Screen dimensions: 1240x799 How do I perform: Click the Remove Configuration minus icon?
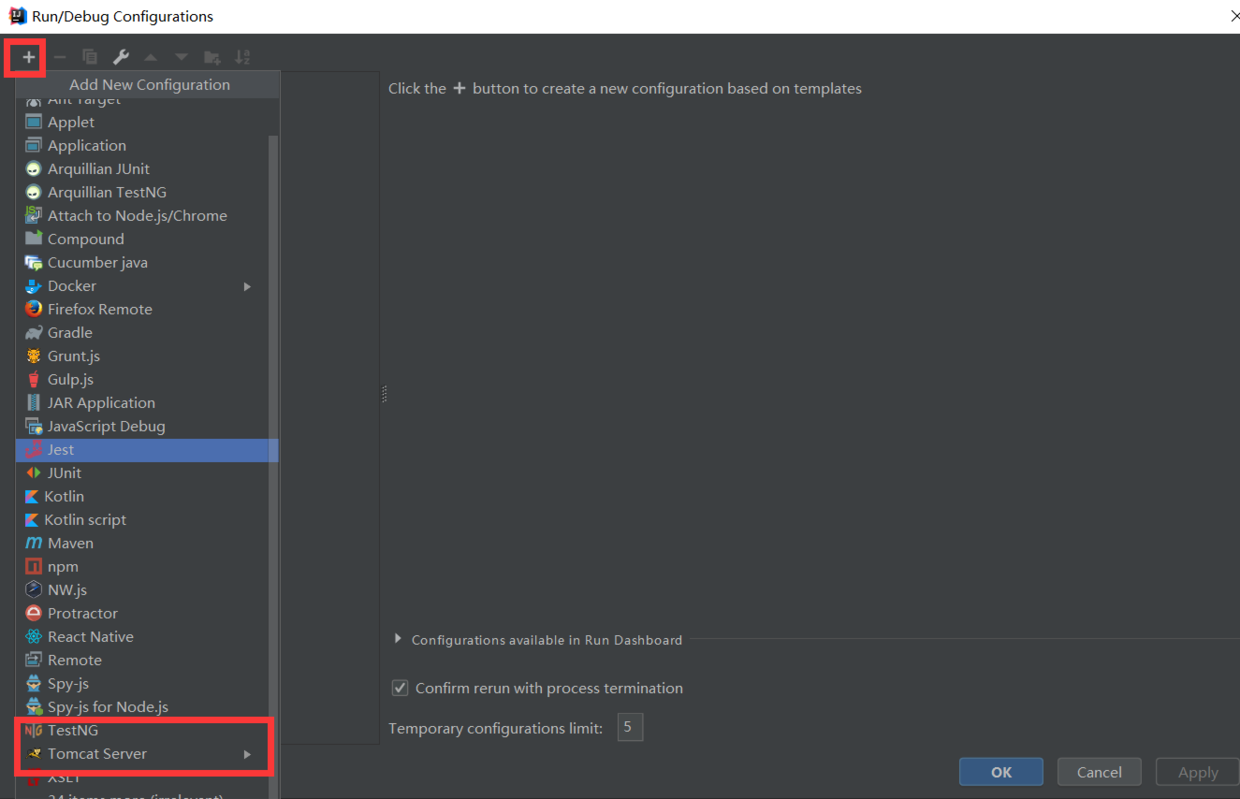(x=59, y=57)
